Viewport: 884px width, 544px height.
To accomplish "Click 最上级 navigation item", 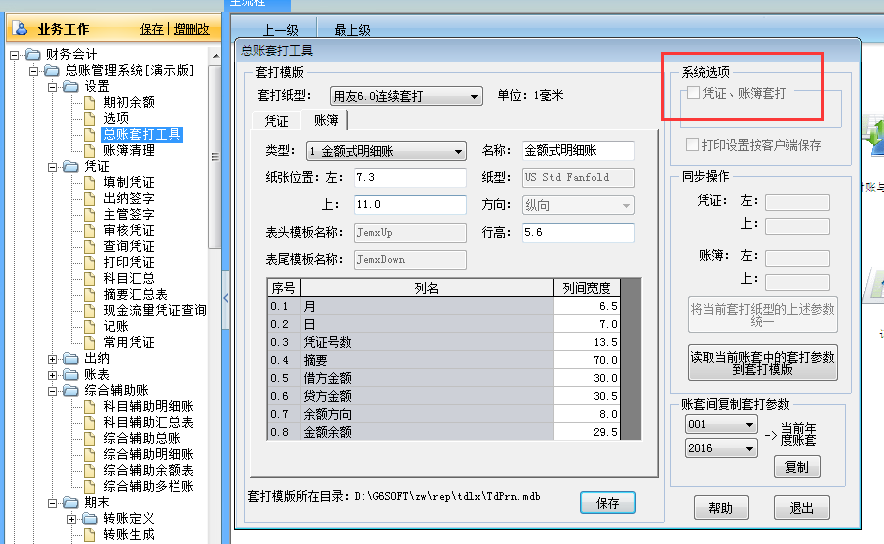I will pos(352,30).
